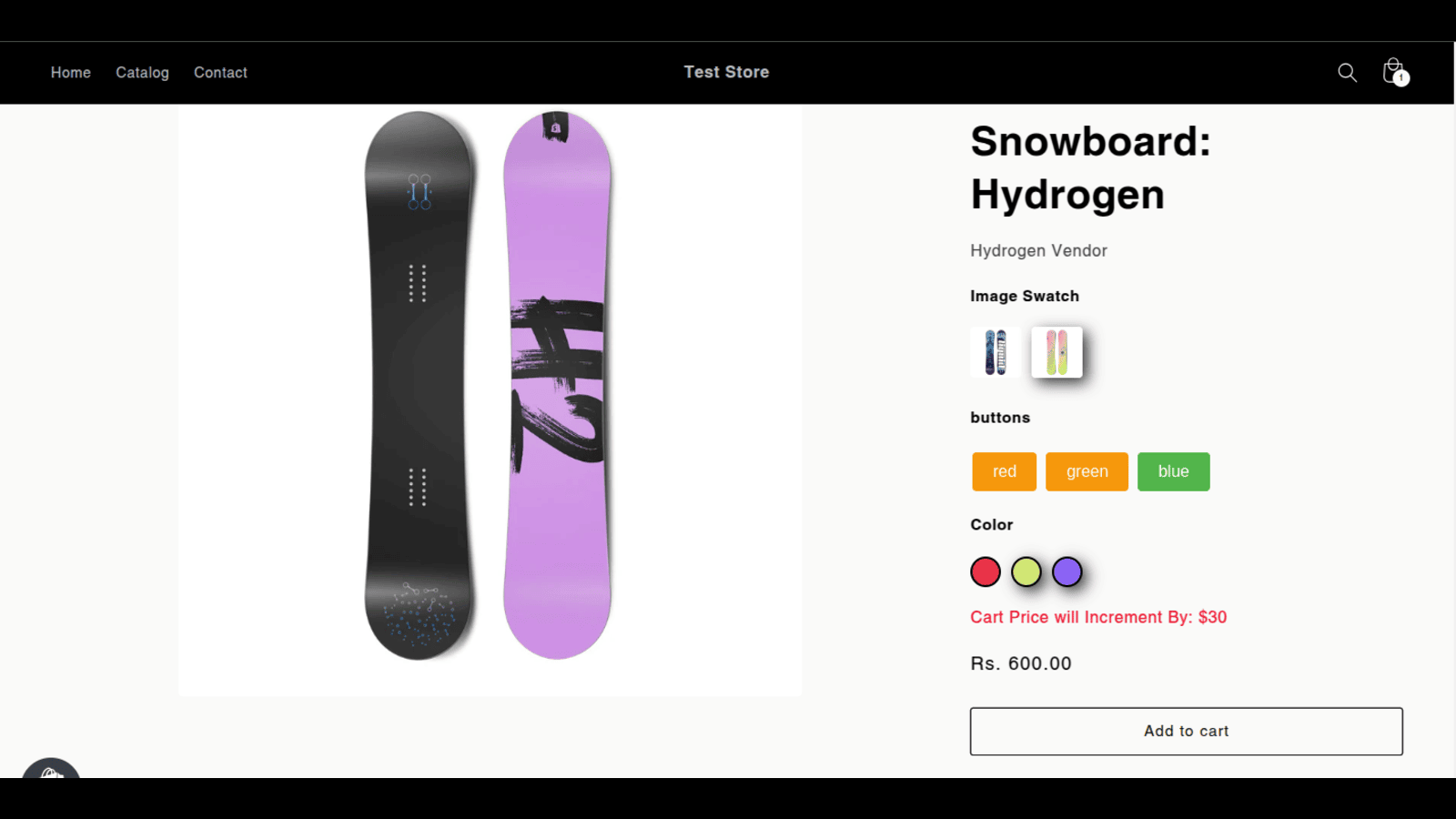Pick the red color circle

[986, 571]
